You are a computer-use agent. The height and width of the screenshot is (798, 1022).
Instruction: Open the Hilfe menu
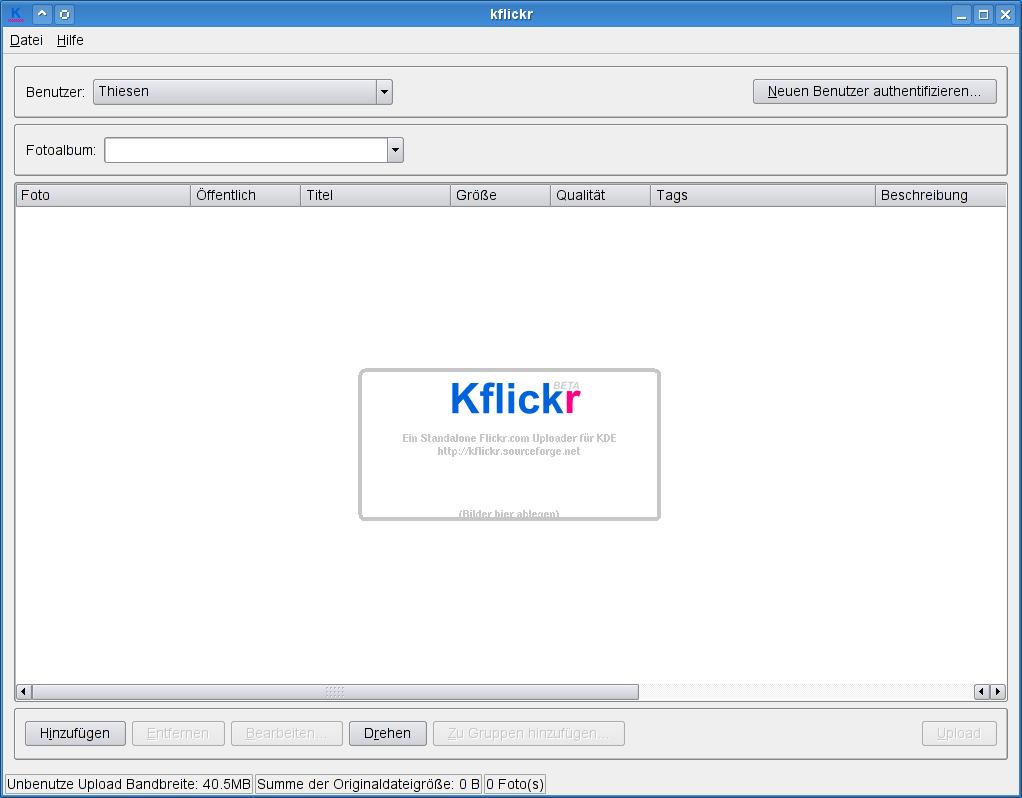[70, 40]
